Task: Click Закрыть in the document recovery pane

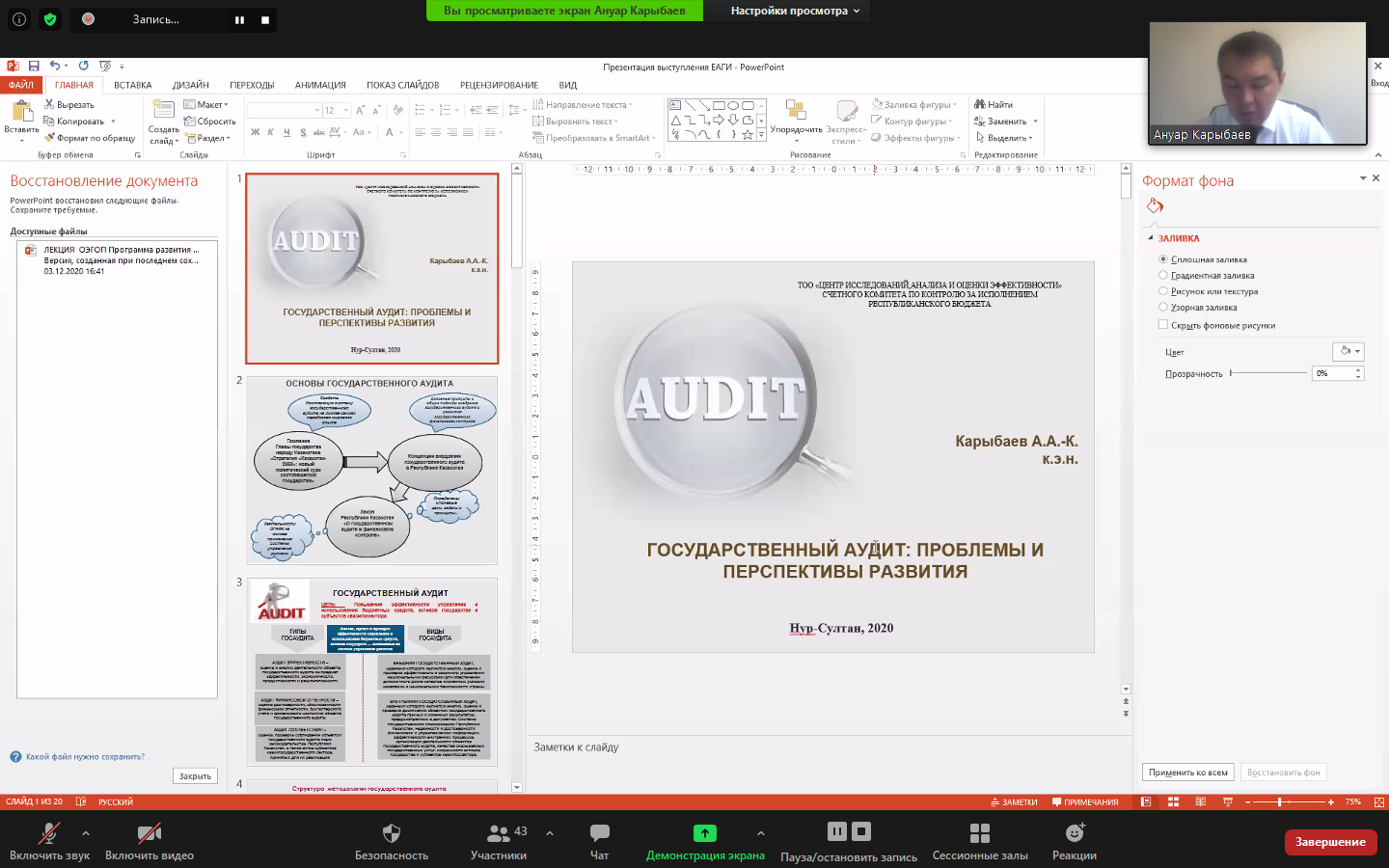Action: point(195,776)
